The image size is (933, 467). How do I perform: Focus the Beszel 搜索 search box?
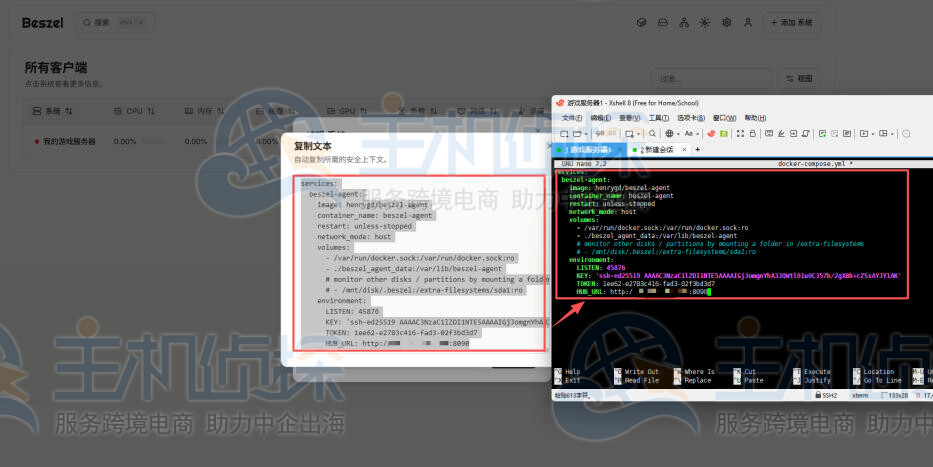point(114,23)
